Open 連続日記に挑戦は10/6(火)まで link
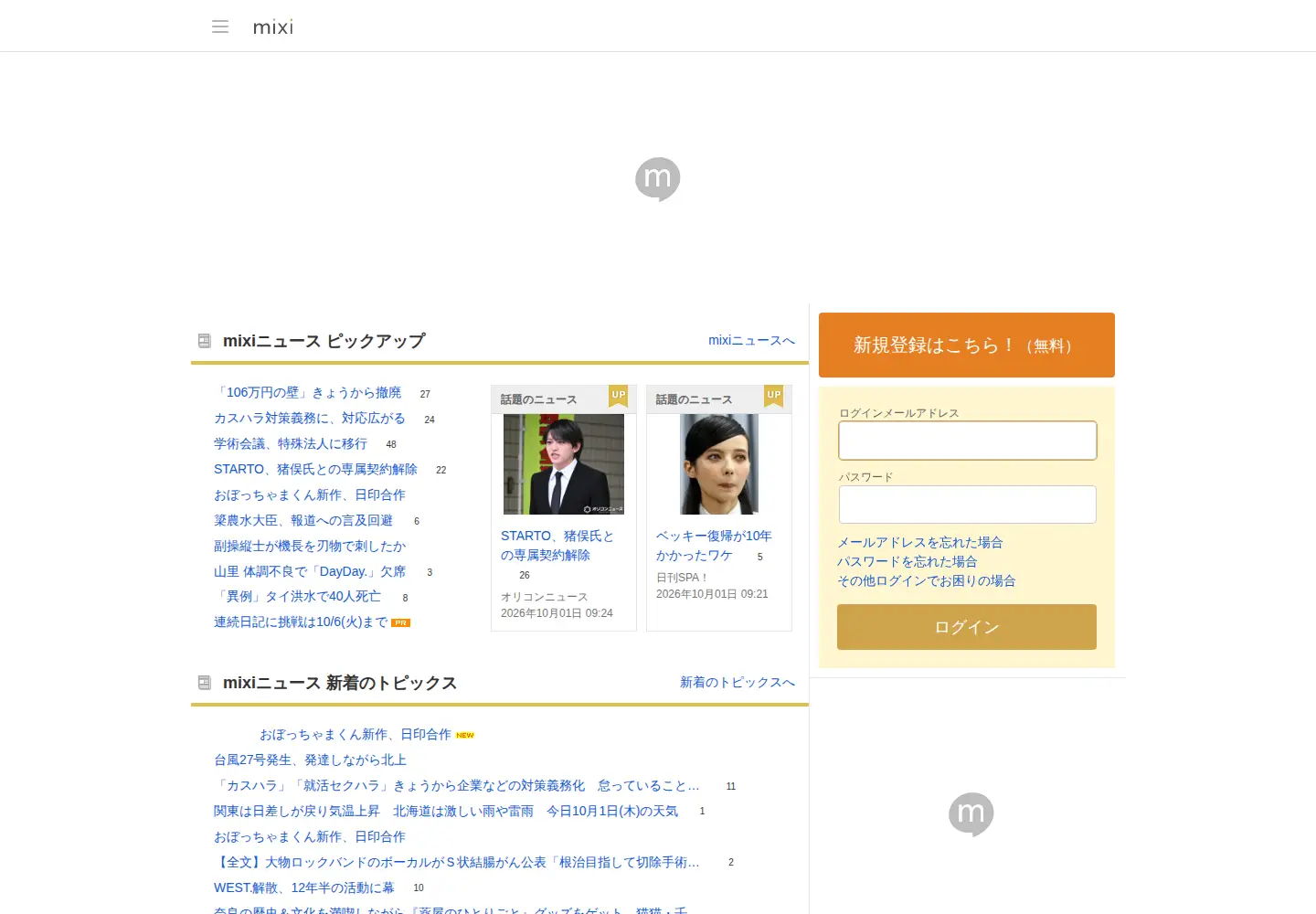The width and height of the screenshot is (1316, 914). (x=301, y=622)
